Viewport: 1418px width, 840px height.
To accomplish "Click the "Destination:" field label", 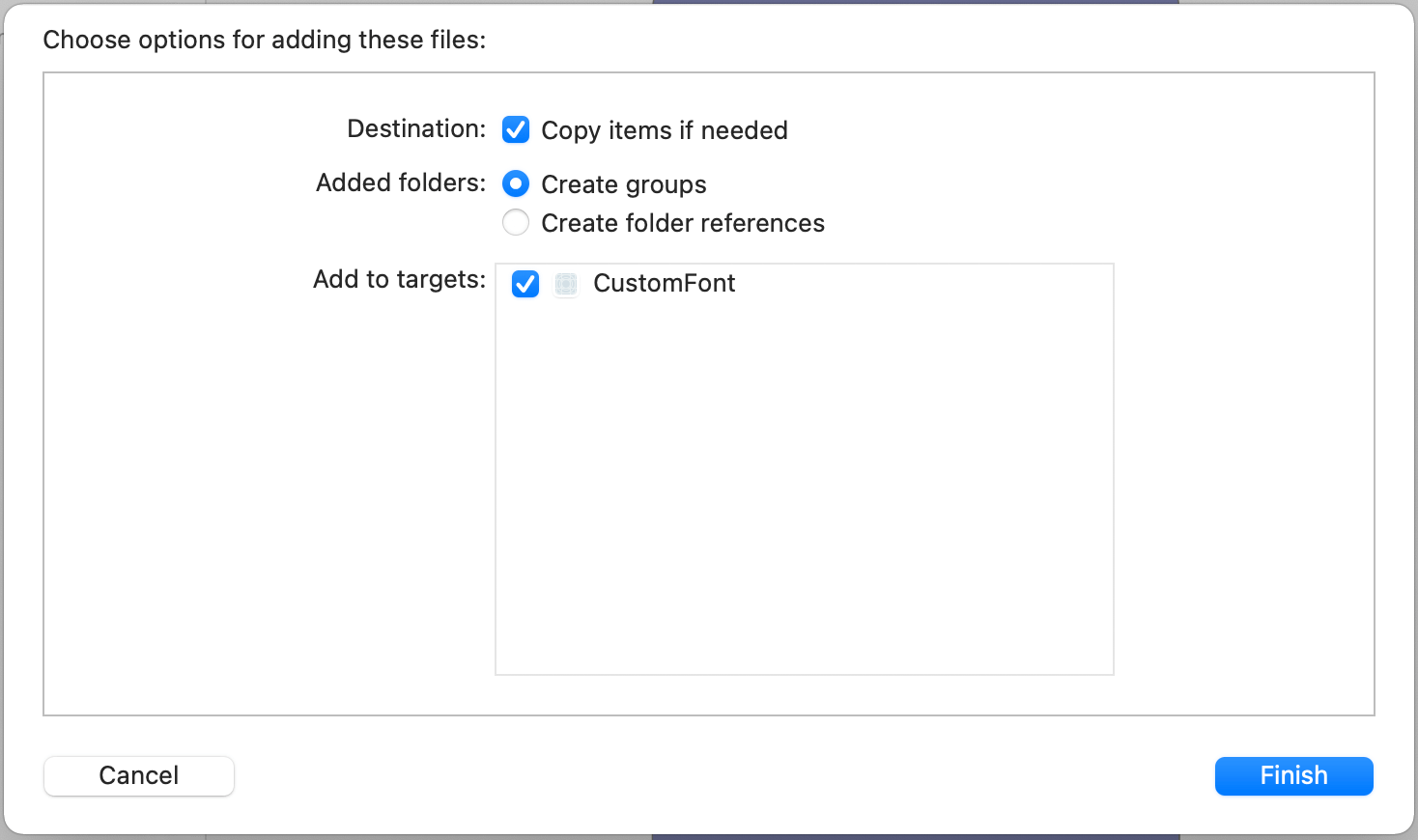I will (416, 128).
